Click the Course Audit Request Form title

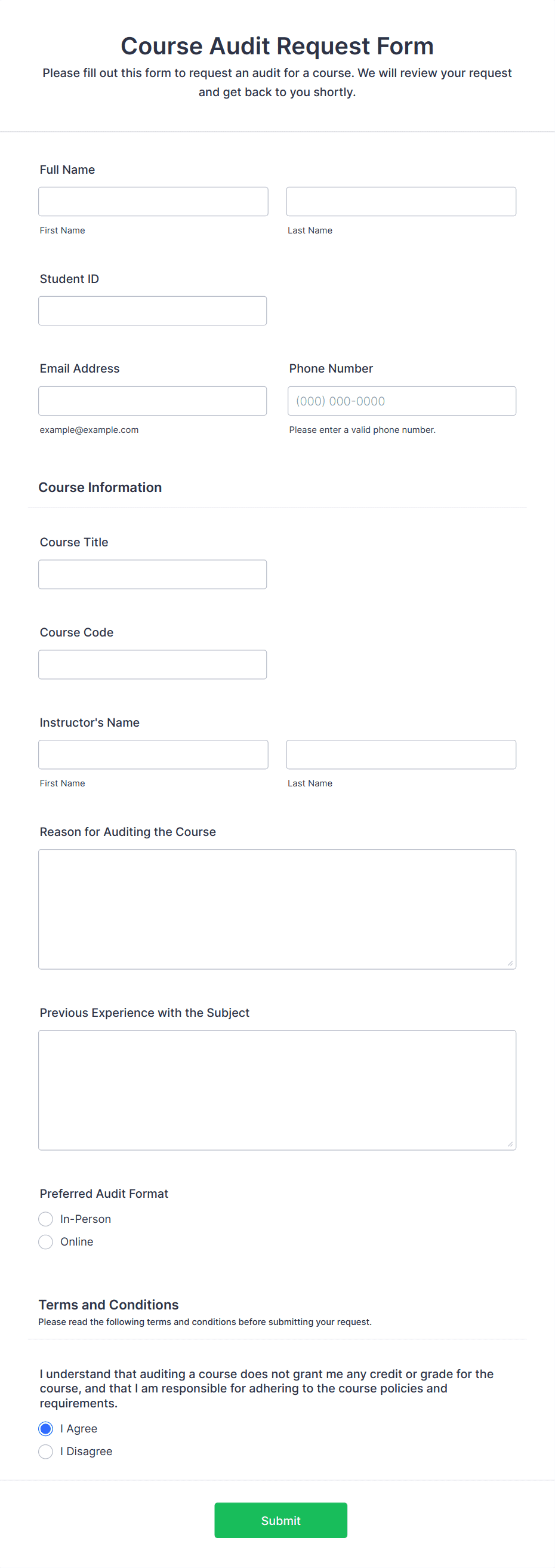(277, 45)
